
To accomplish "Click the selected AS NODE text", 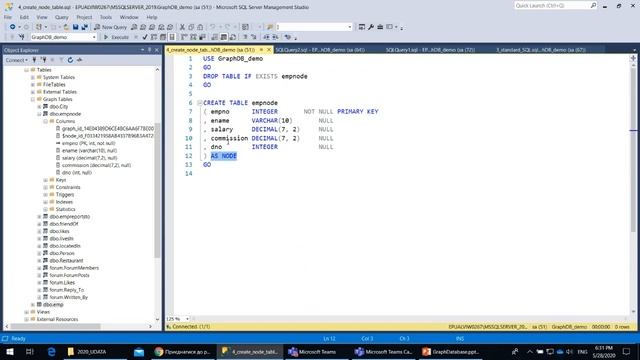I will tap(224, 156).
